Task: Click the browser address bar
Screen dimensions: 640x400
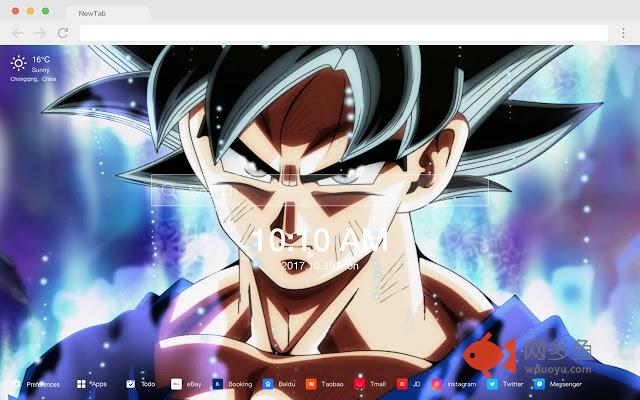Action: [x=344, y=33]
